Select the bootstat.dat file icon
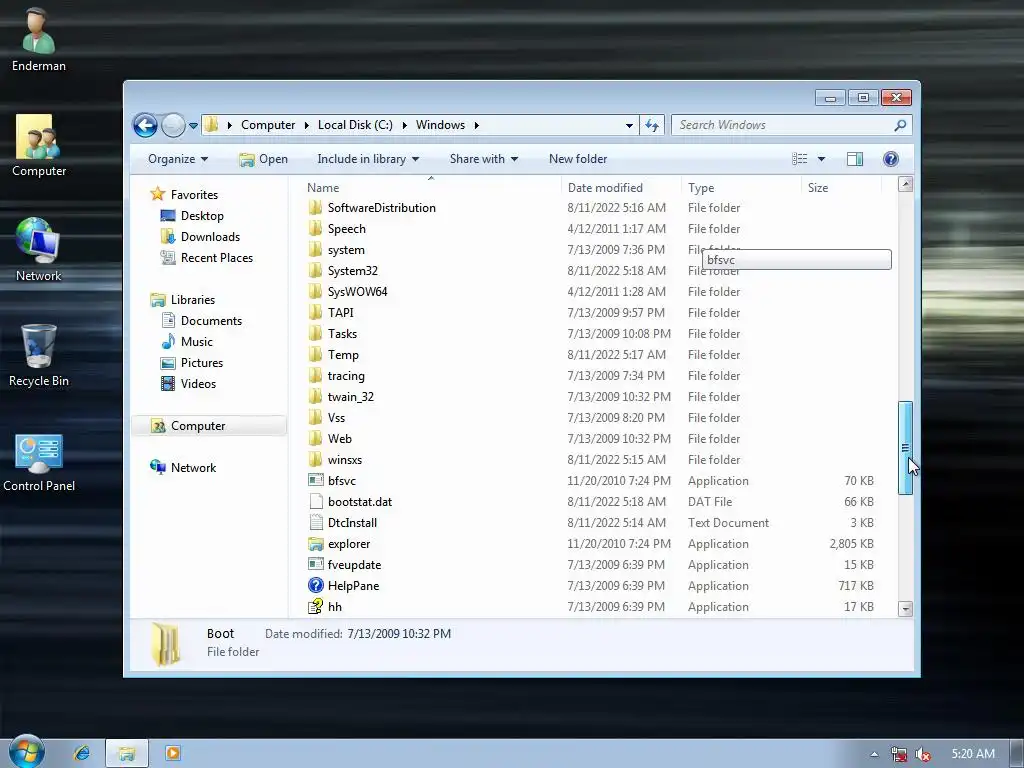1024x768 pixels. pos(315,502)
